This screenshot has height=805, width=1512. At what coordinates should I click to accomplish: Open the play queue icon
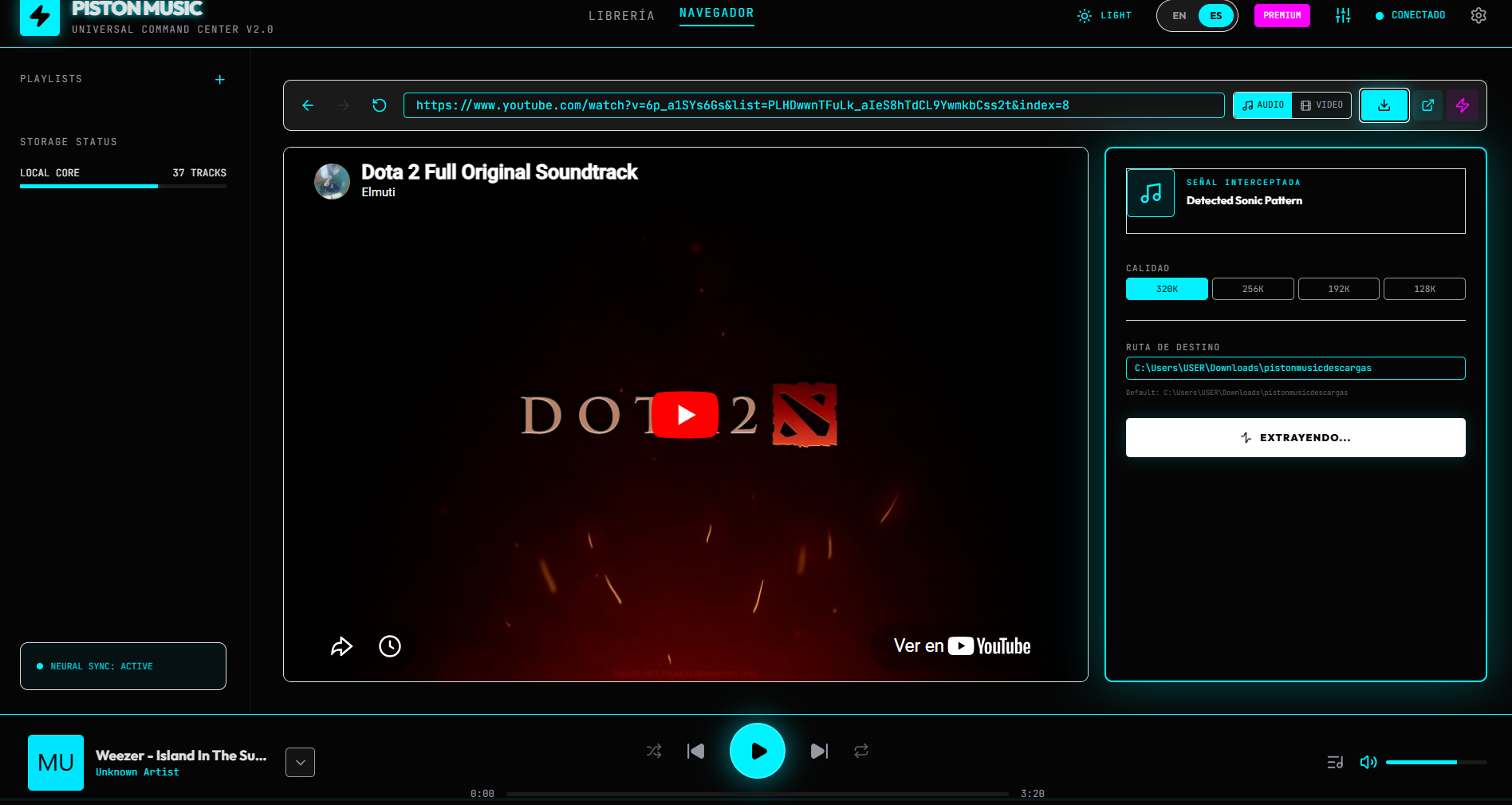click(x=1335, y=762)
